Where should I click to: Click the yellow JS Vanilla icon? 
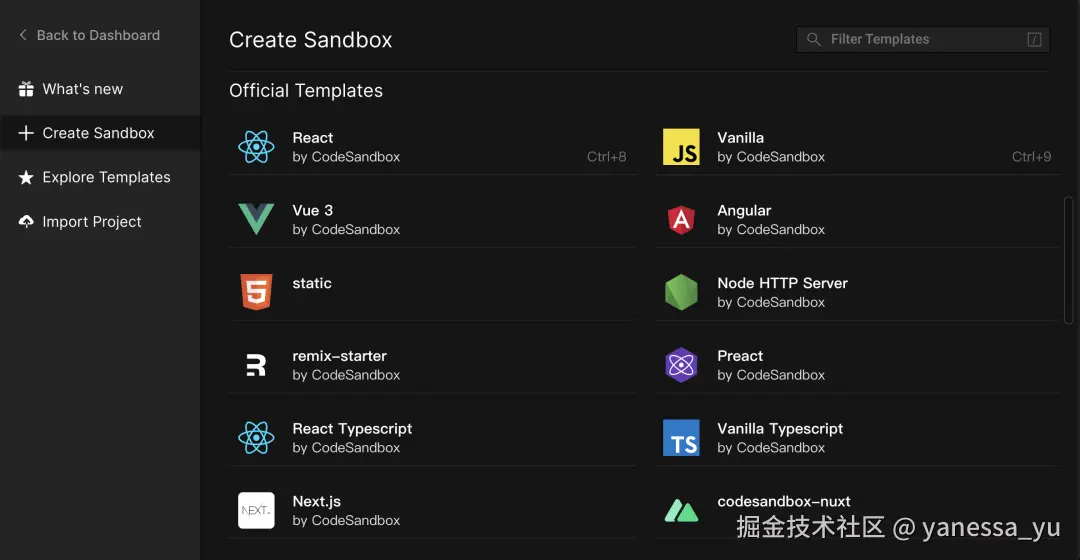tap(681, 148)
